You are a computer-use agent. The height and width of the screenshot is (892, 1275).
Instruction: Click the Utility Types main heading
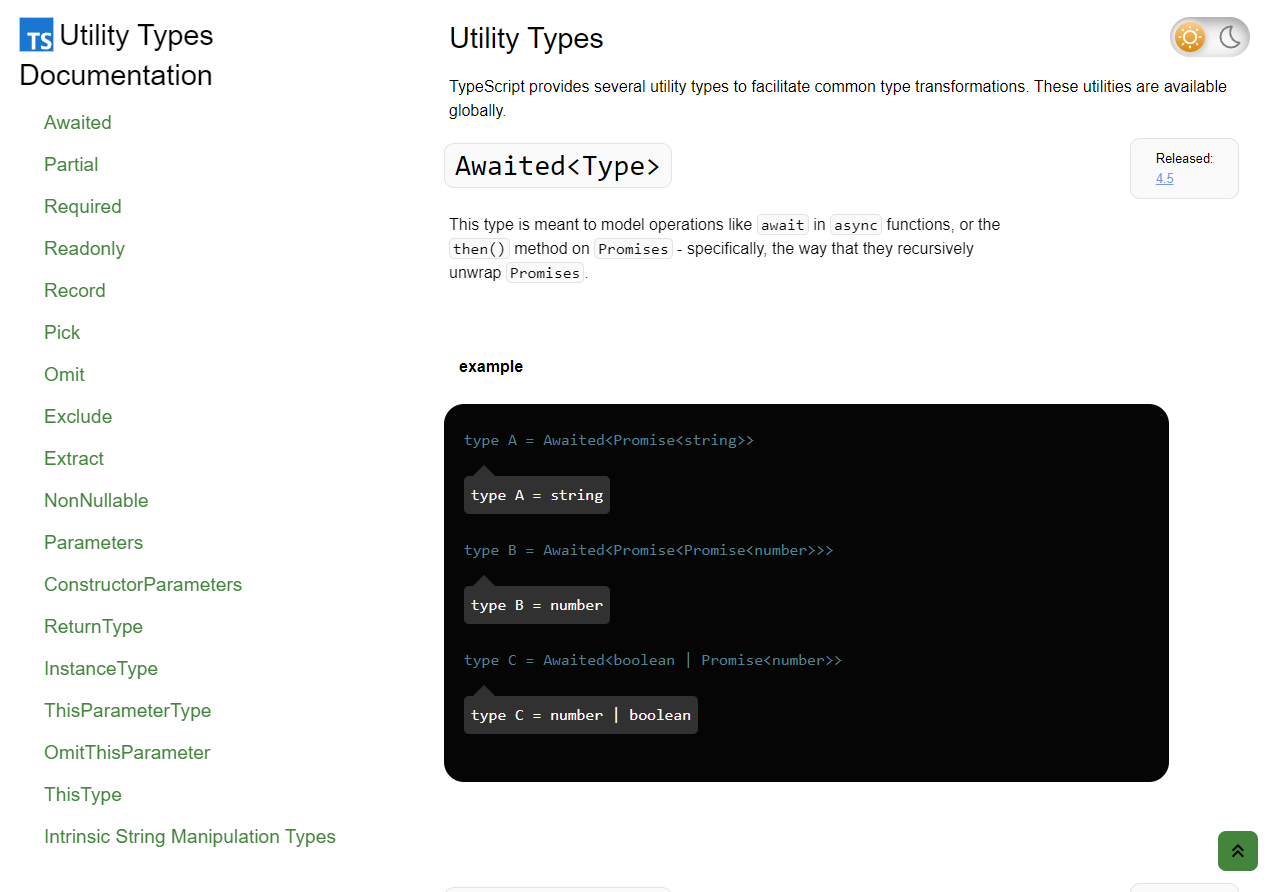526,38
